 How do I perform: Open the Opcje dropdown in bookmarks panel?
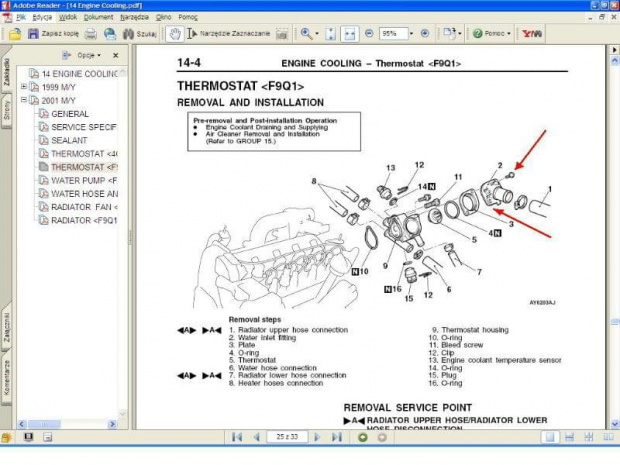pyautogui.click(x=89, y=55)
